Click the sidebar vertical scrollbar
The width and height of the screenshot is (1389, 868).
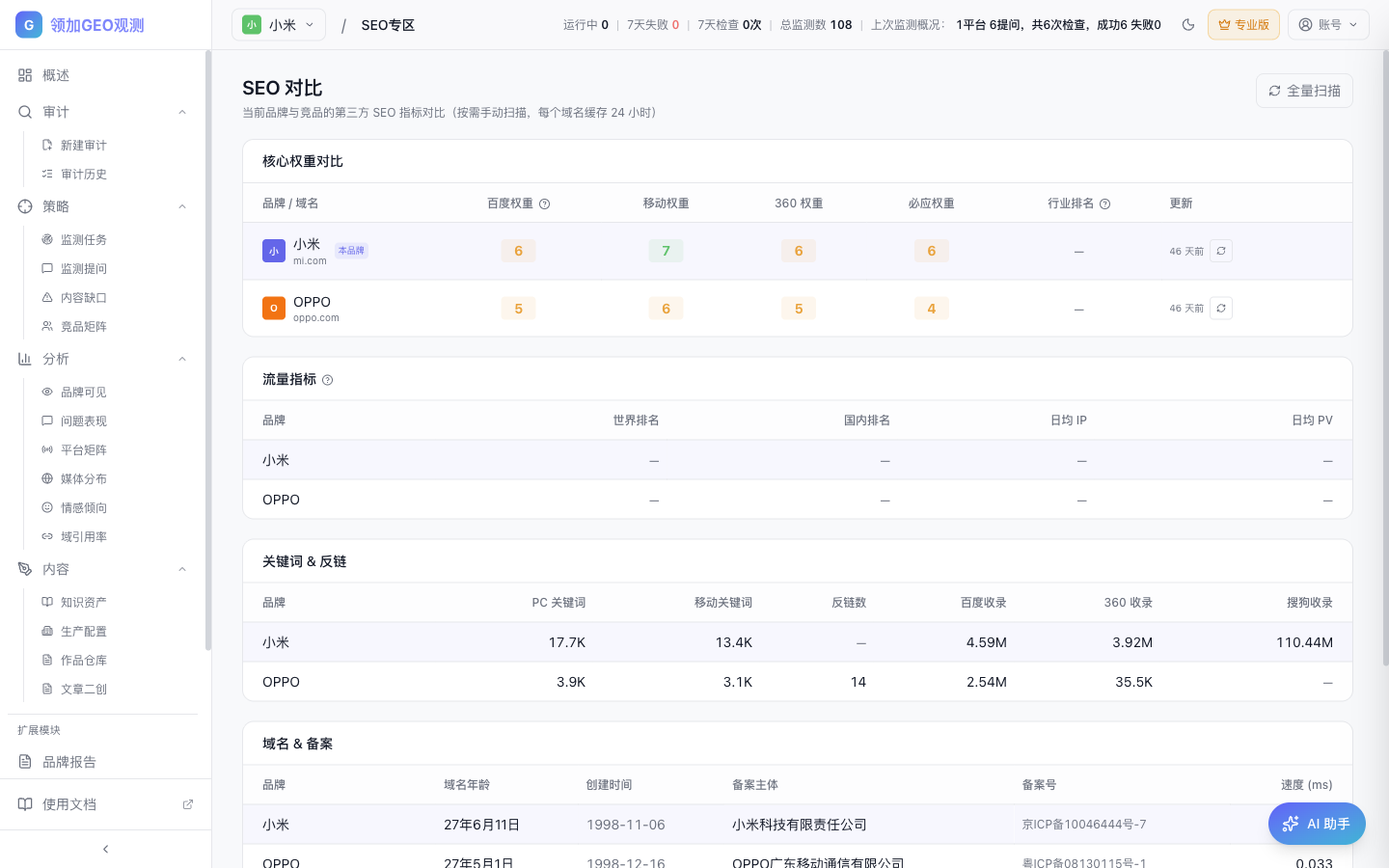[x=207, y=351]
